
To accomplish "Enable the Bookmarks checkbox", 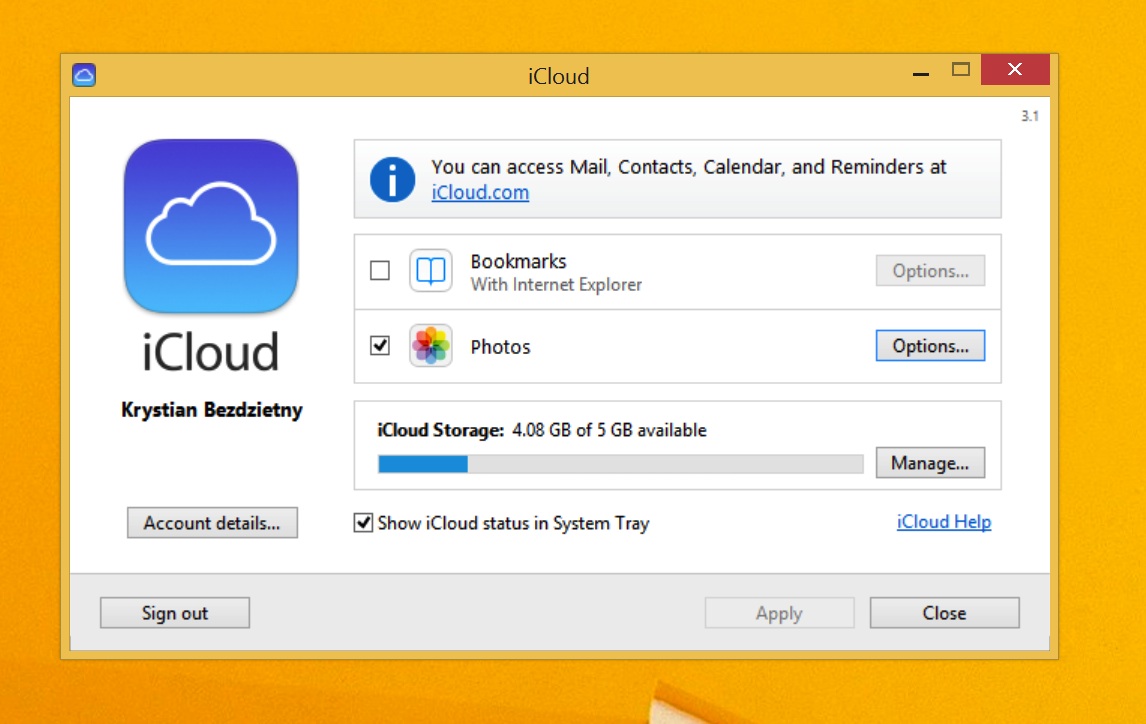I will (380, 271).
